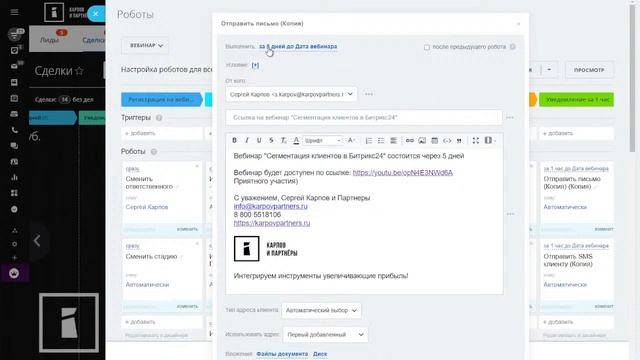Insert a hyperlink in email body
This screenshot has height=360, width=640.
(409, 140)
